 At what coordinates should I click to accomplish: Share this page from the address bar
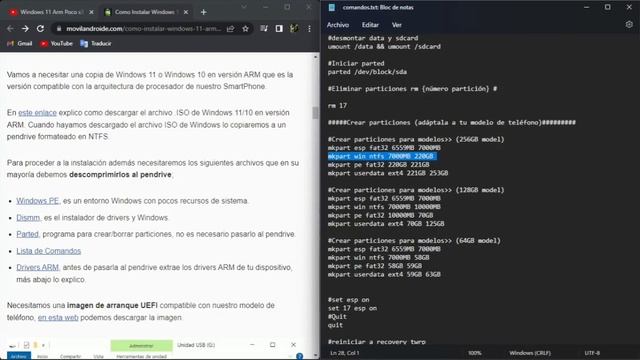pos(231,29)
